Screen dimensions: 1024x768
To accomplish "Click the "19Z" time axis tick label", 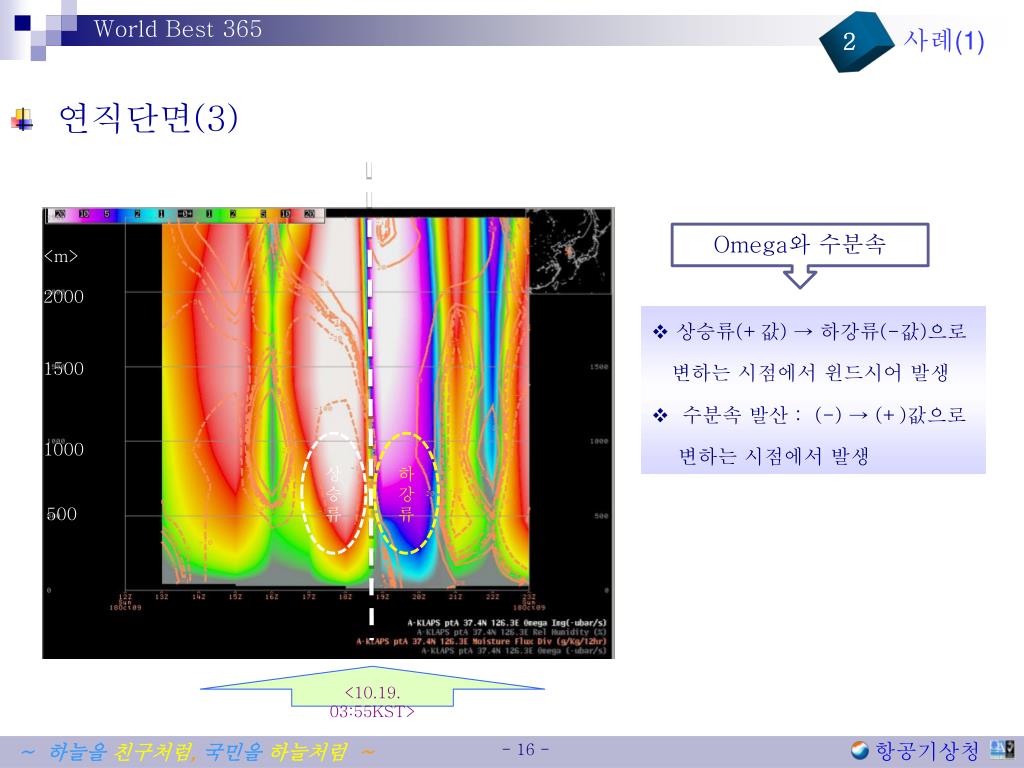I will (382, 596).
